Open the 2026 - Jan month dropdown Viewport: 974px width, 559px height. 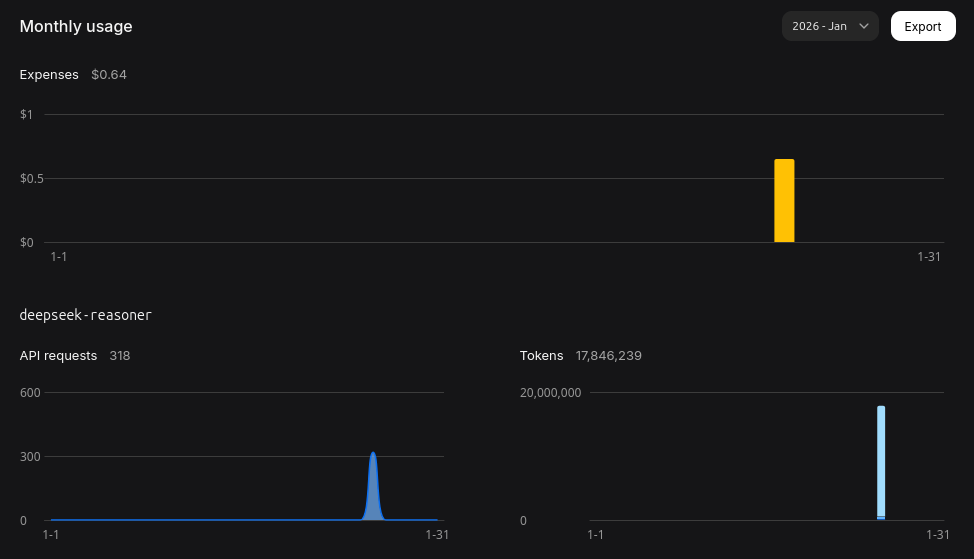click(820, 26)
